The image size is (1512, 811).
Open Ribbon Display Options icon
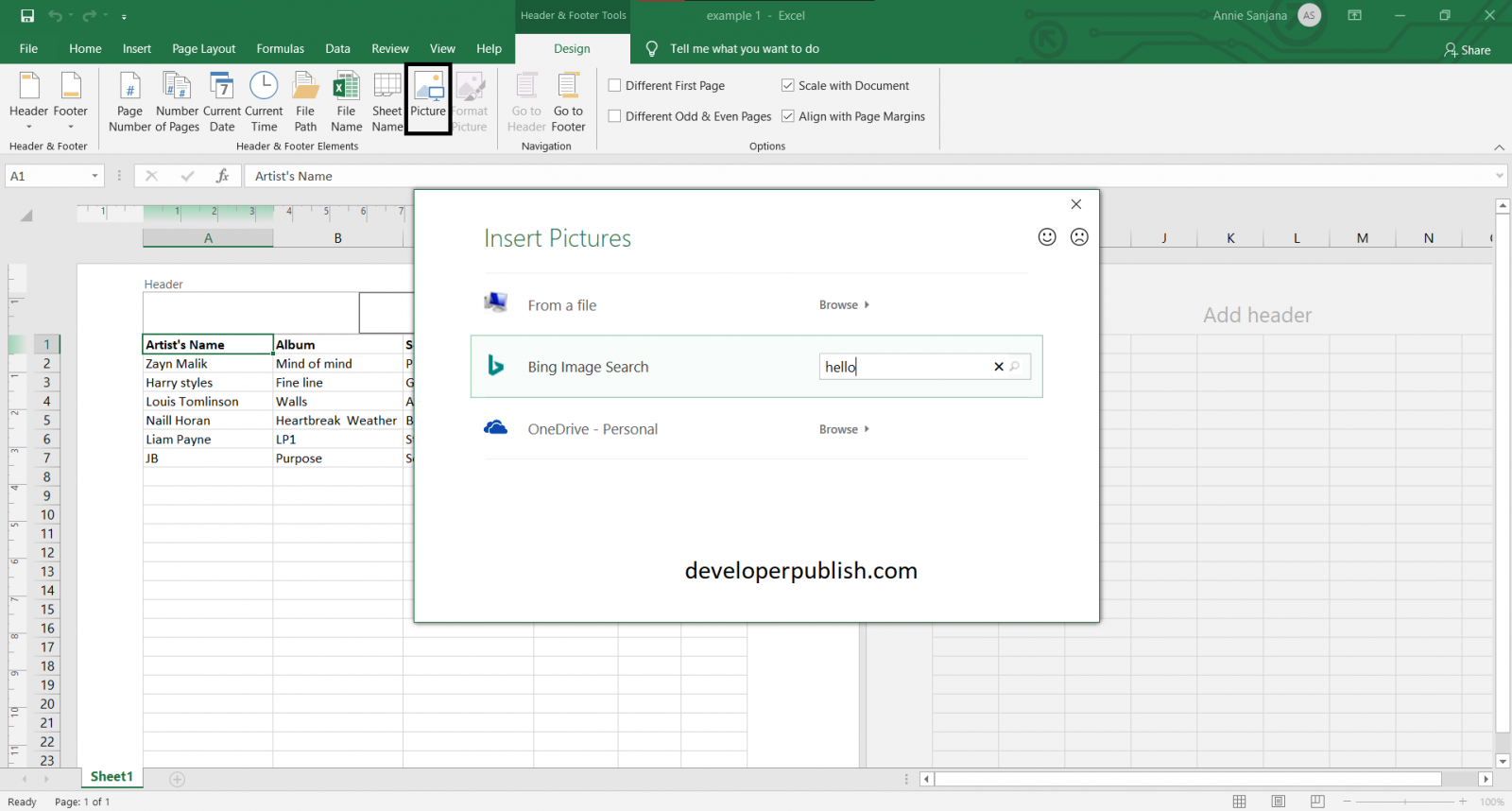click(1354, 15)
